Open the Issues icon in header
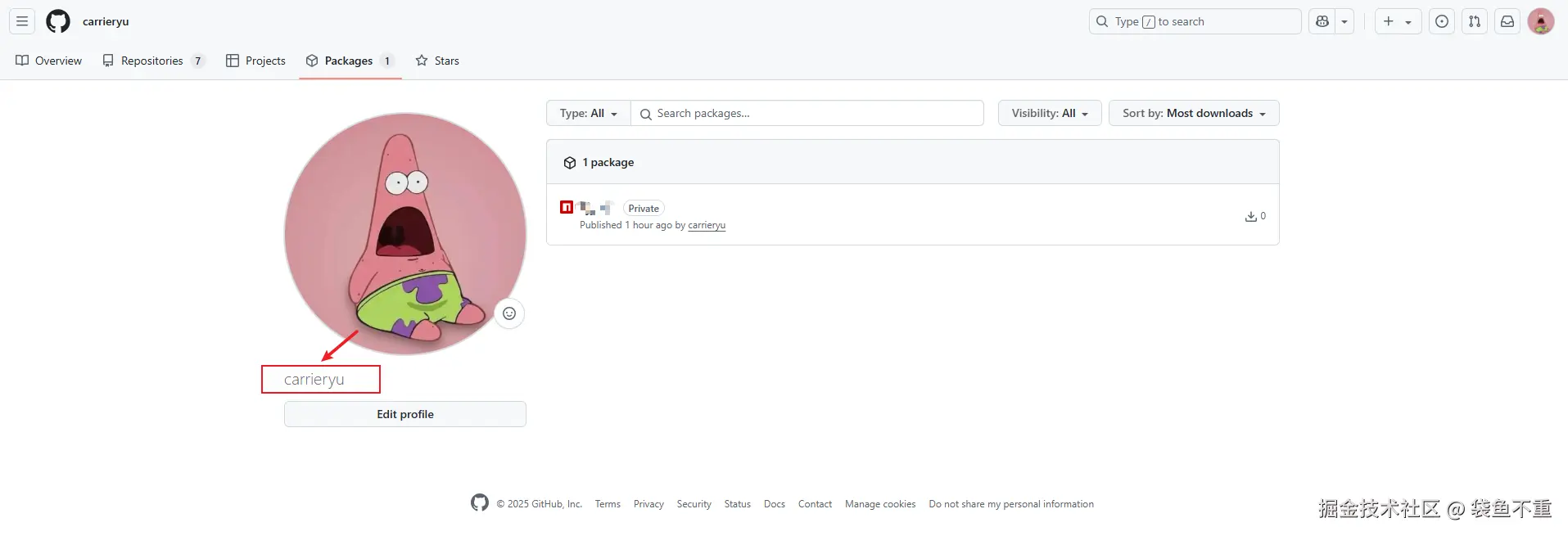The height and width of the screenshot is (536, 1568). pos(1442,21)
